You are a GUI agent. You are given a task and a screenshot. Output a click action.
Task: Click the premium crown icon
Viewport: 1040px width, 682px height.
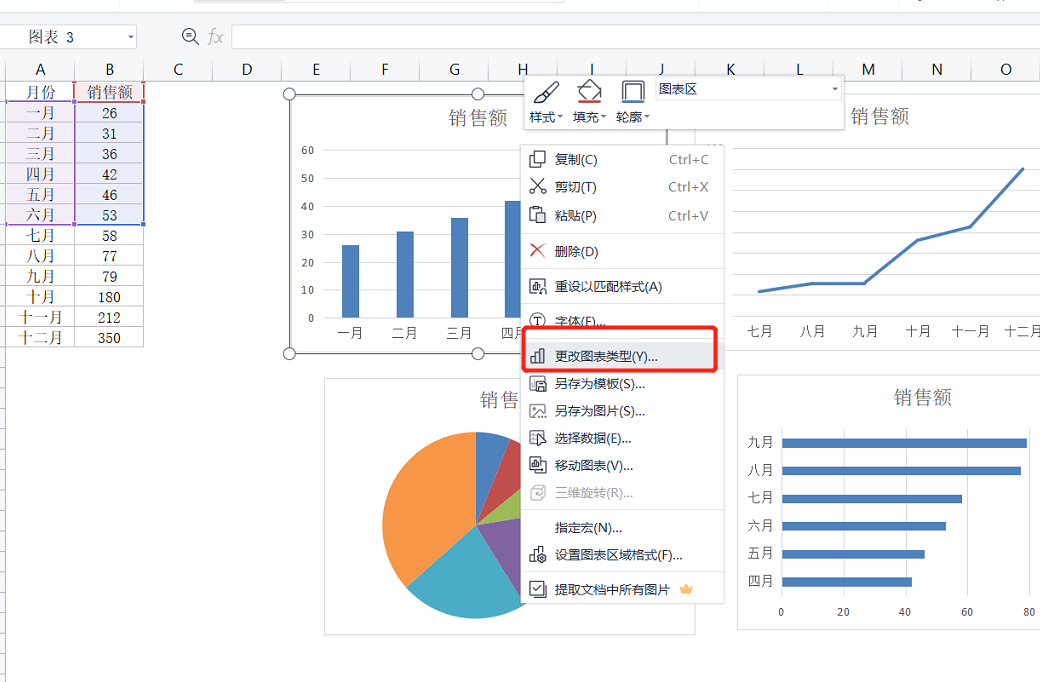[686, 589]
